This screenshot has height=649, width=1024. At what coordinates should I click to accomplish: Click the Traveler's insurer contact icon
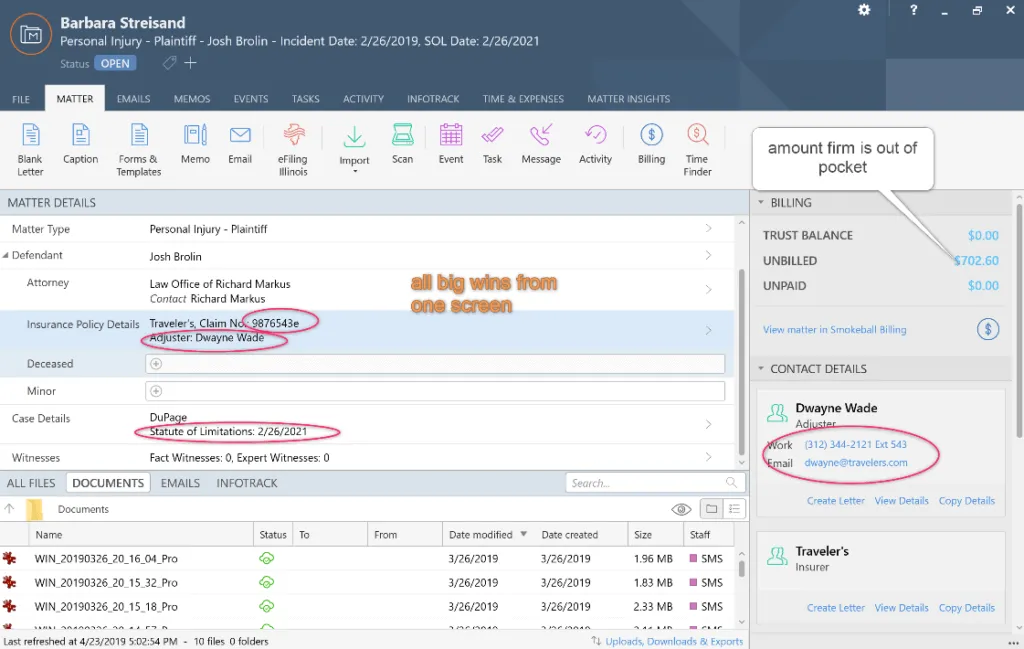[x=777, y=556]
